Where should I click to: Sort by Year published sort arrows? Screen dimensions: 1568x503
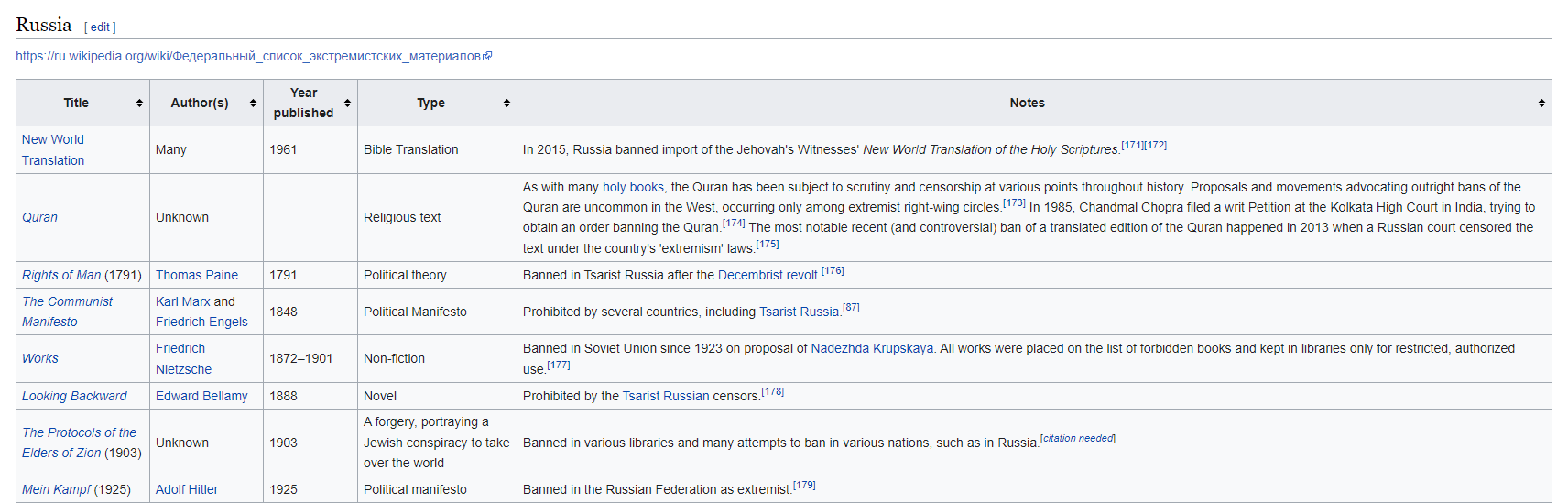pyautogui.click(x=347, y=104)
